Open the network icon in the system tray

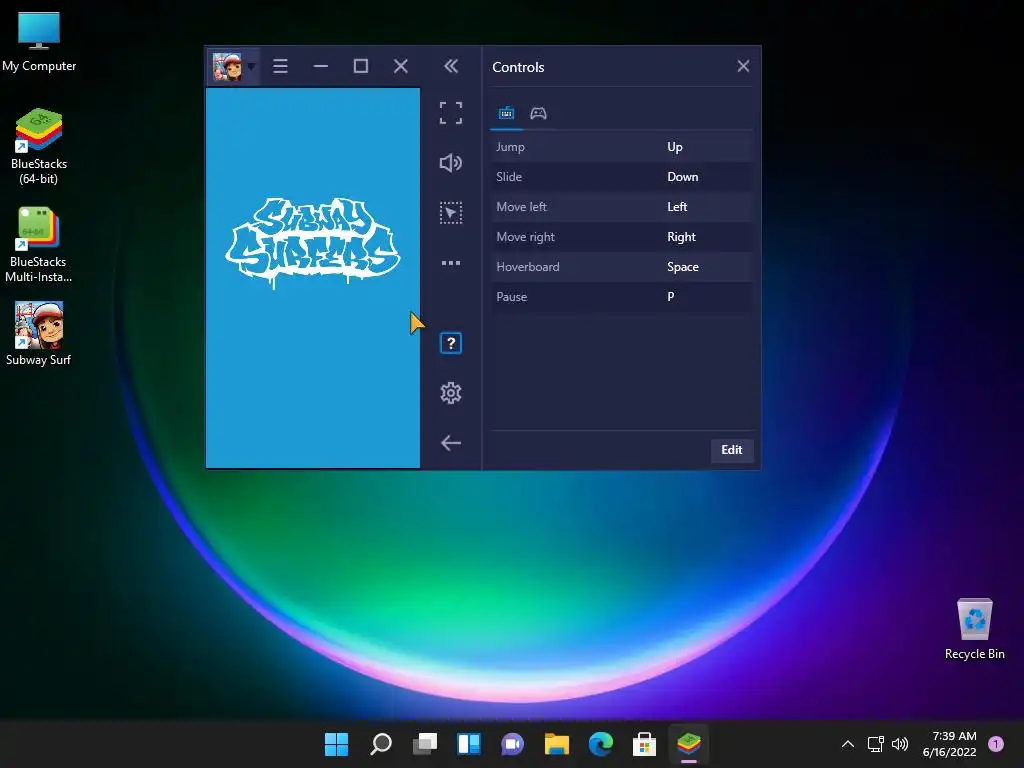876,744
